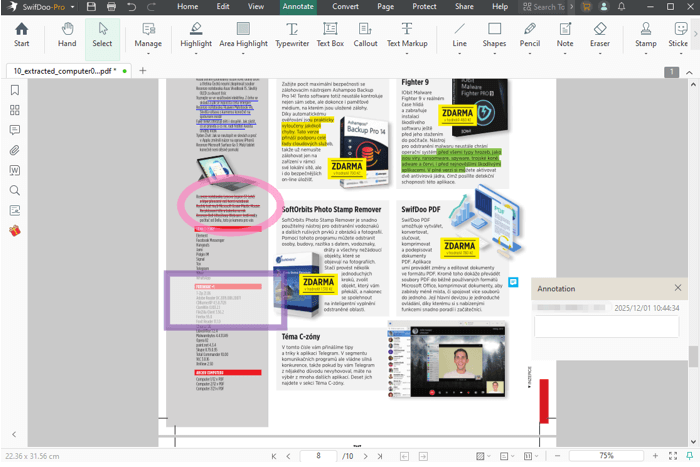Jump to the last page
The width and height of the screenshot is (700, 467).
pyautogui.click(x=380, y=456)
